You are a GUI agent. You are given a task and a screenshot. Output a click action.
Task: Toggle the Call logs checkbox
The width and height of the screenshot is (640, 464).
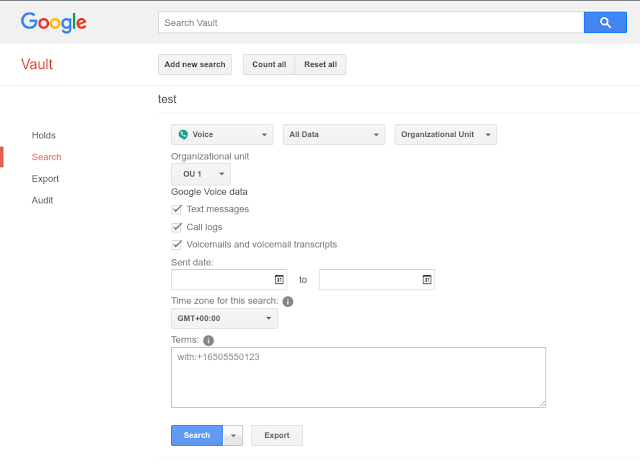[x=177, y=227]
